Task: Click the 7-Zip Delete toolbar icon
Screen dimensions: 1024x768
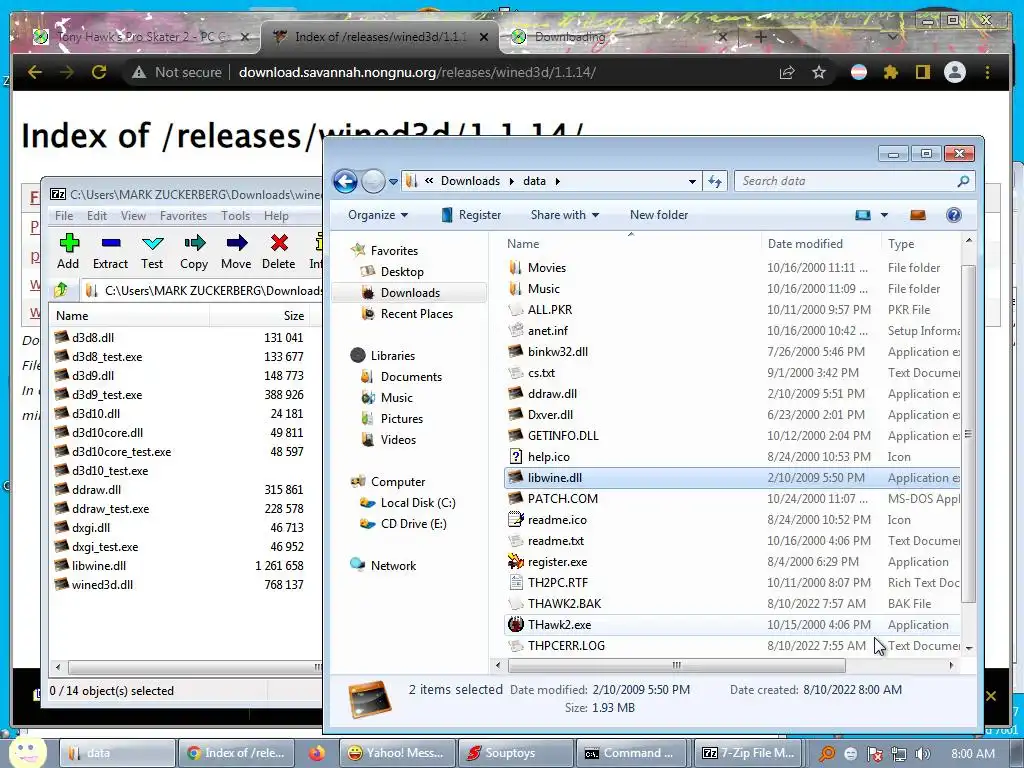Action: 279,244
